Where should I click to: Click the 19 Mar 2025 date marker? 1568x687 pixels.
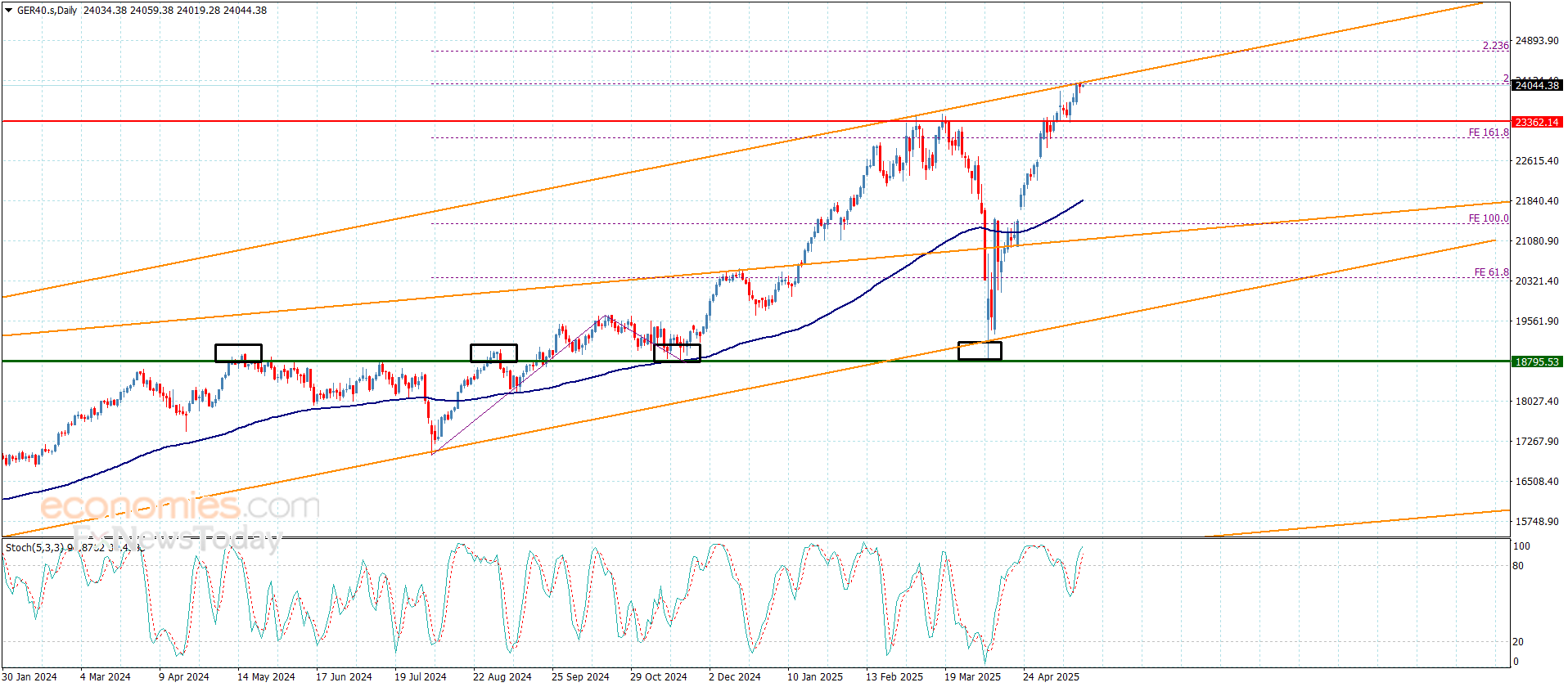click(x=972, y=676)
